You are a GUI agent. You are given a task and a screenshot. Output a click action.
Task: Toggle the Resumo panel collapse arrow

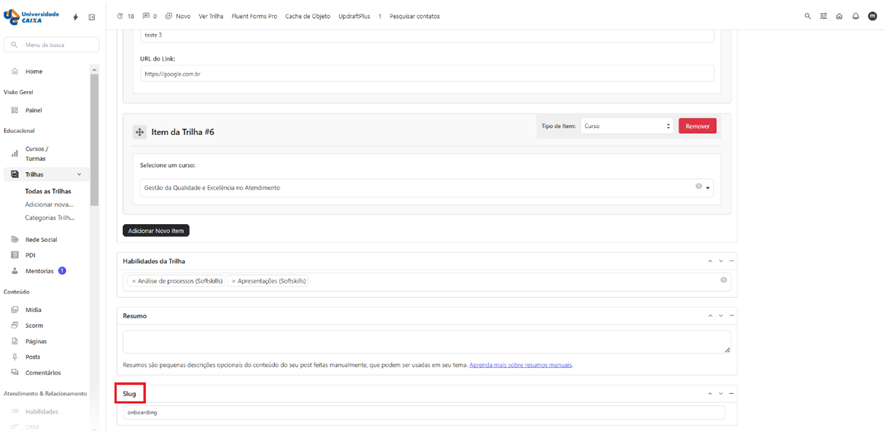(x=731, y=316)
